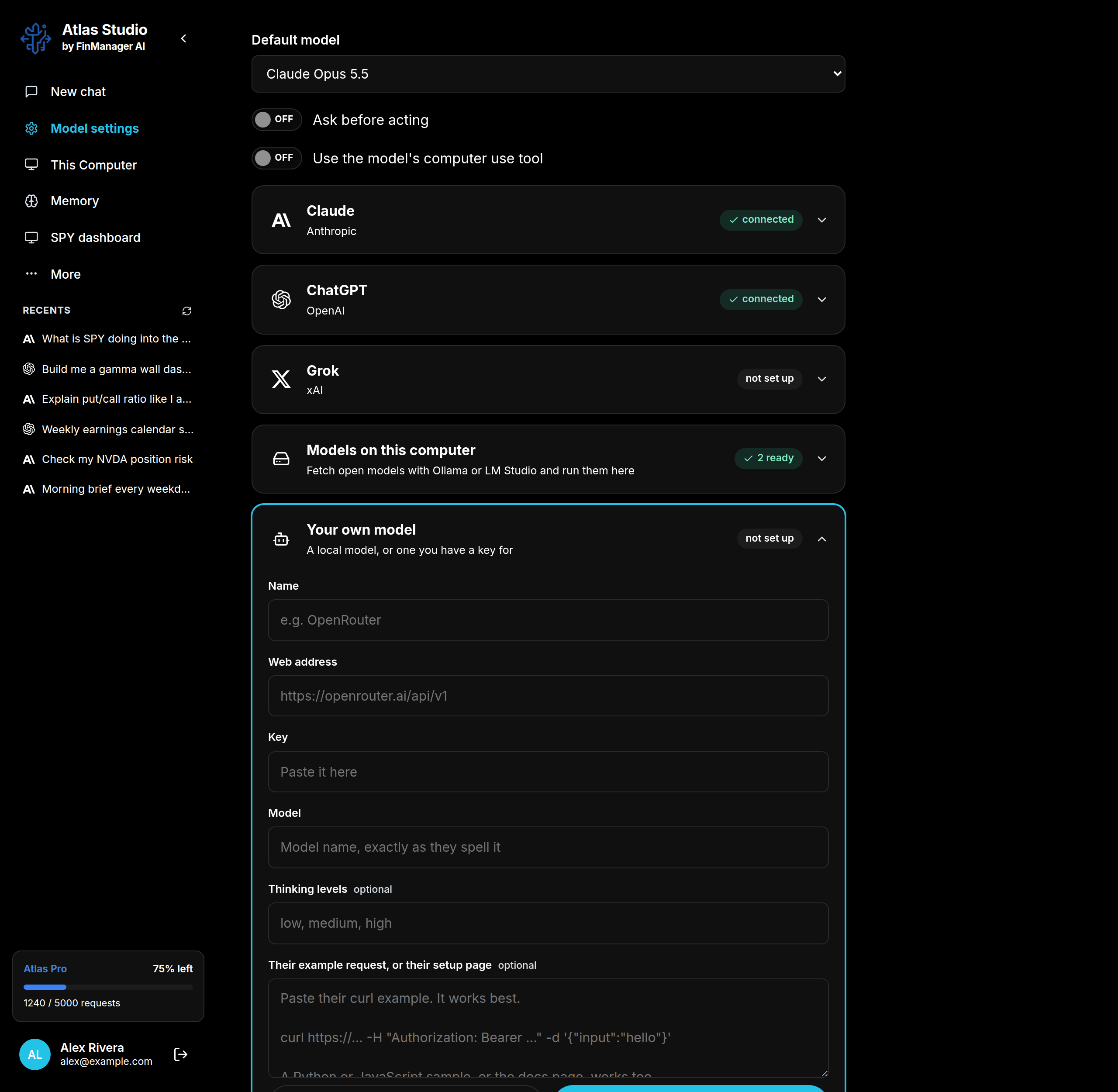The height and width of the screenshot is (1092, 1118).
Task: Expand Models on this computer section
Action: pyautogui.click(x=821, y=459)
